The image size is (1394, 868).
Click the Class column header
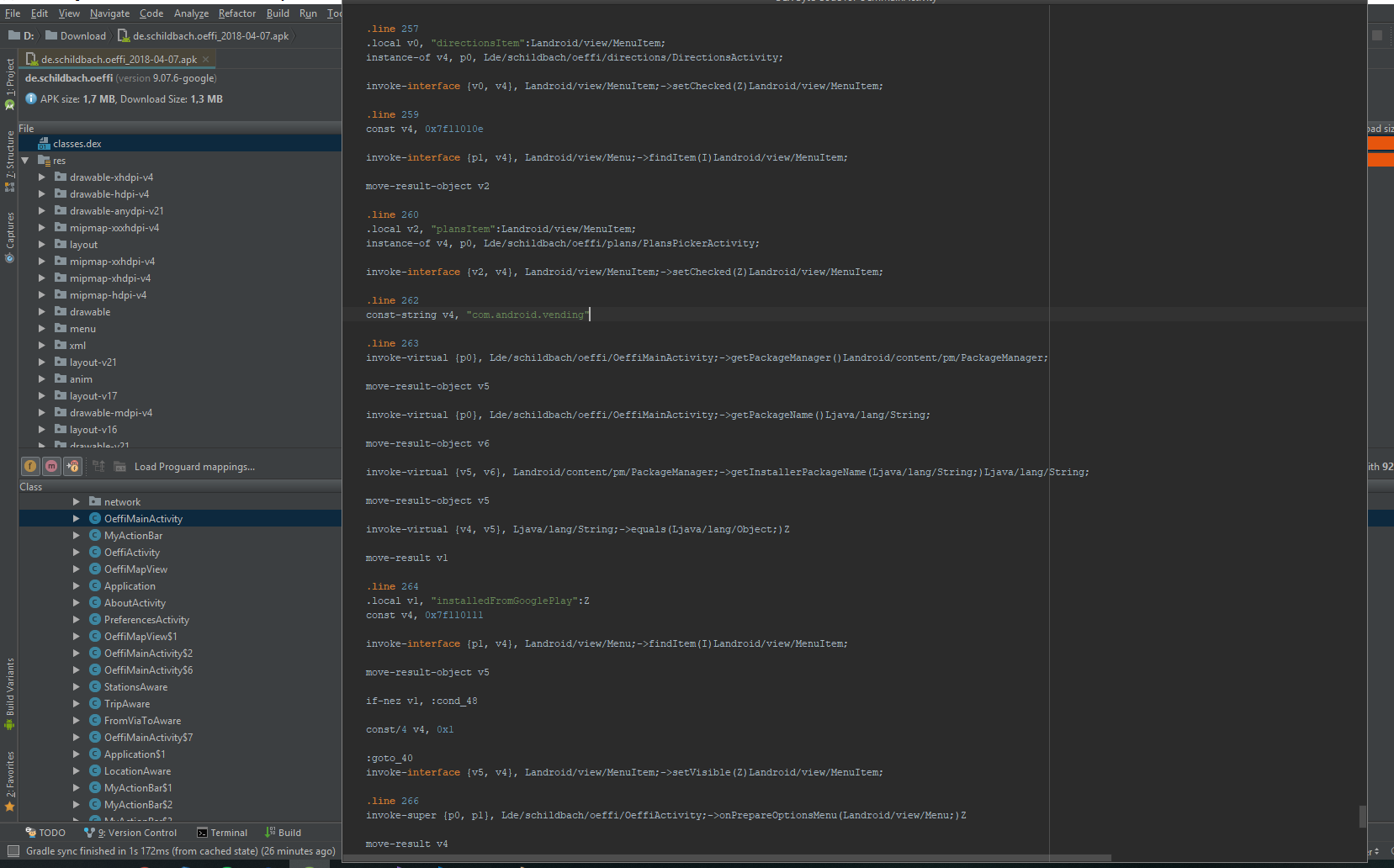180,487
